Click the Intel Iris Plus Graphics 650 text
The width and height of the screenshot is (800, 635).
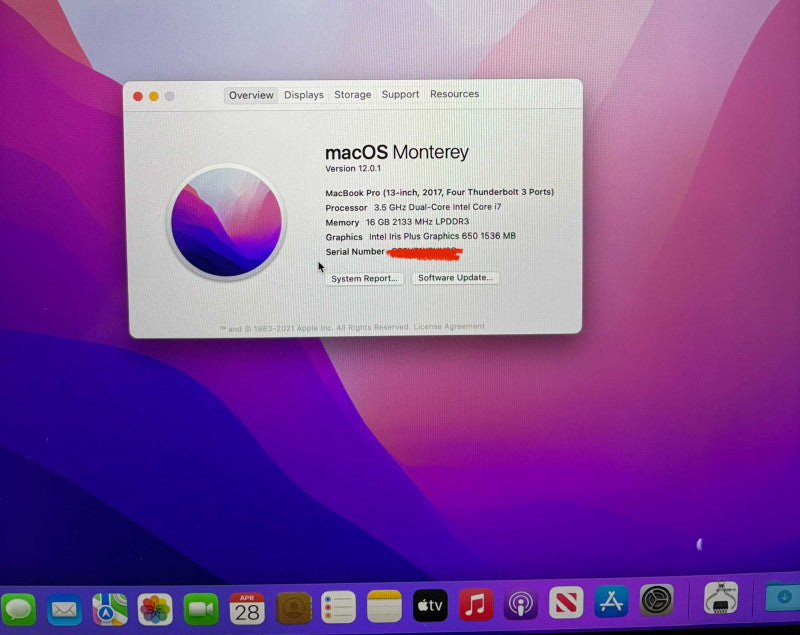pos(442,236)
